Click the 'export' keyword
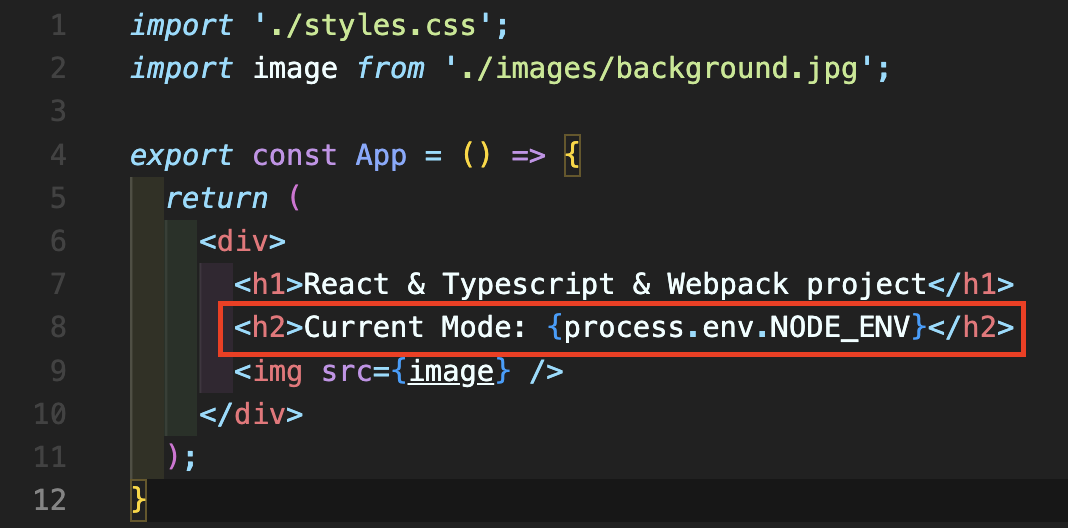This screenshot has height=528, width=1068. pos(182,156)
